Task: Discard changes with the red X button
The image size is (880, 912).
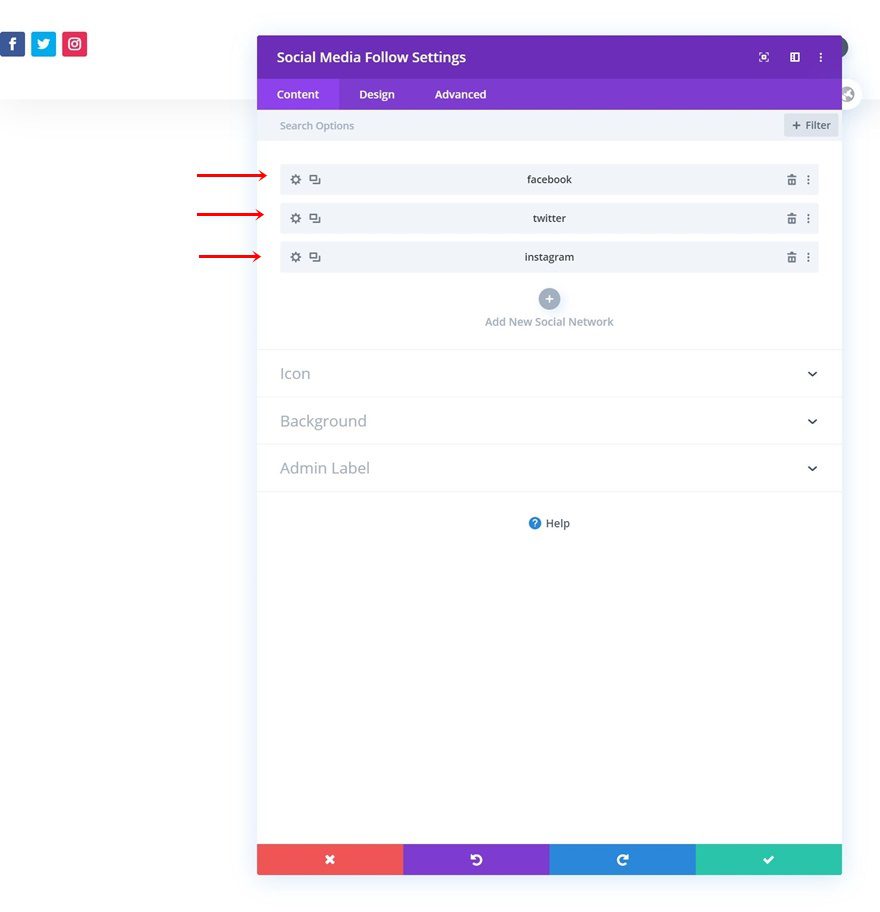Action: click(330, 859)
